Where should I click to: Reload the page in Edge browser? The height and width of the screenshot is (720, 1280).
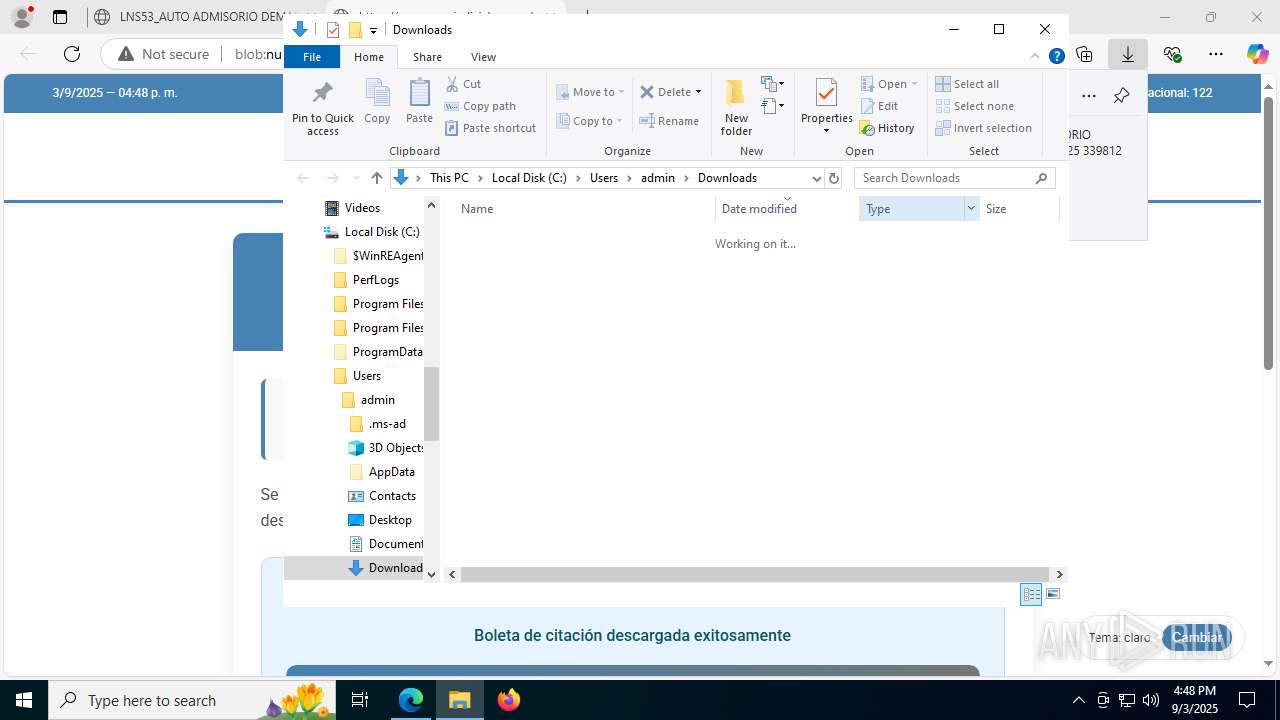(72, 54)
